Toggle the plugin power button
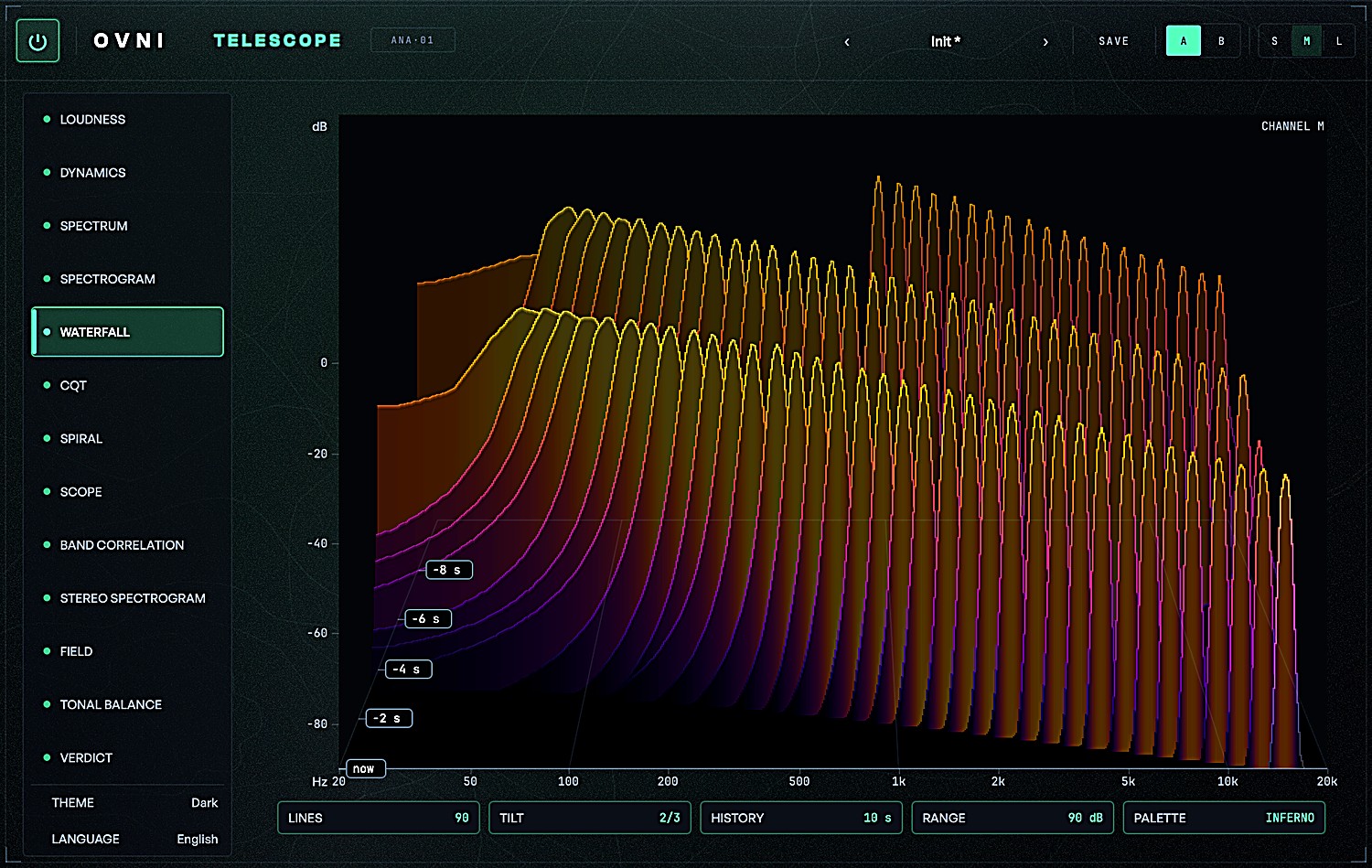Viewport: 1372px width, 868px height. 38,41
